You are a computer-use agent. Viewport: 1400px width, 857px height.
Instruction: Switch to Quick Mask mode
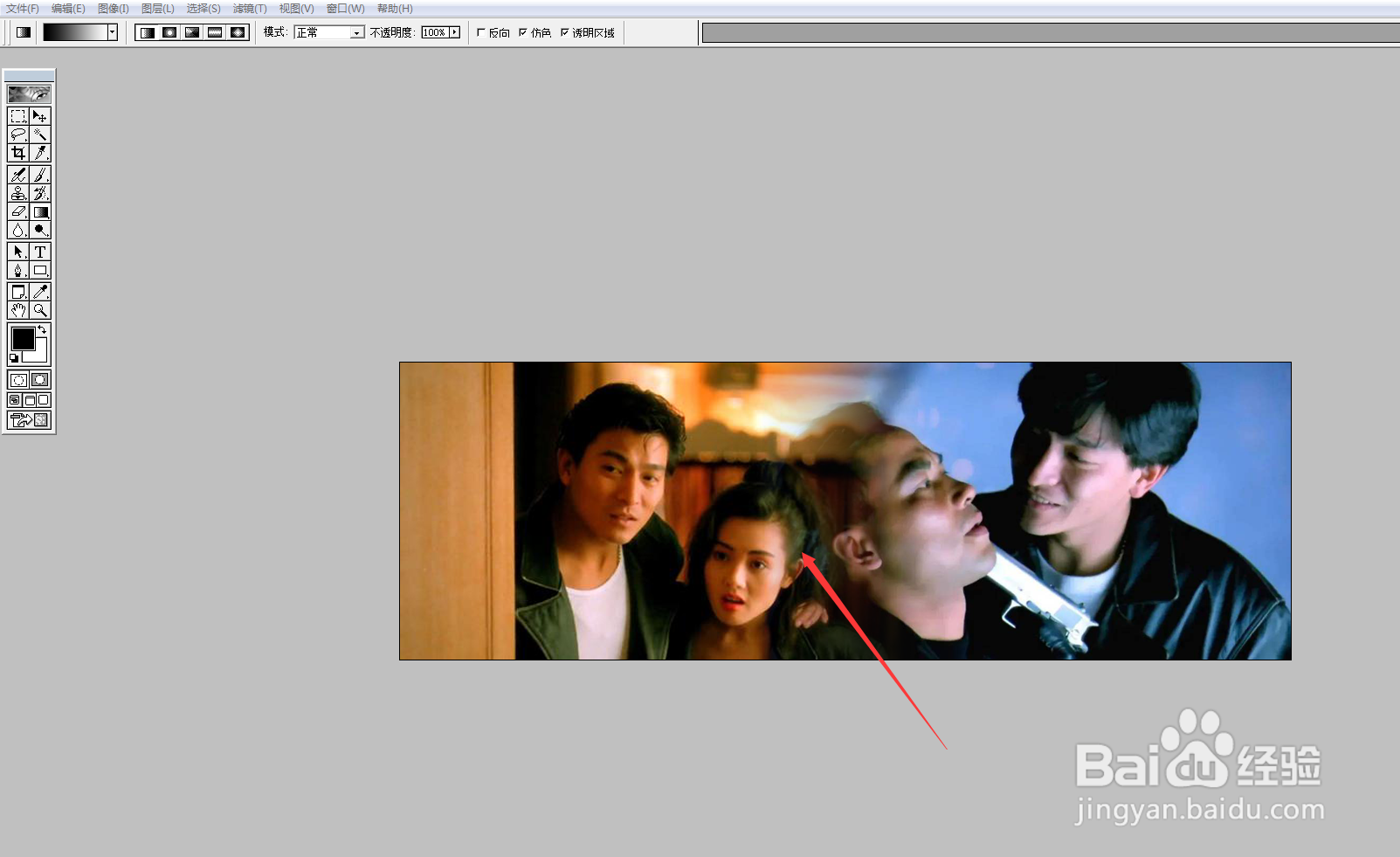pos(40,380)
